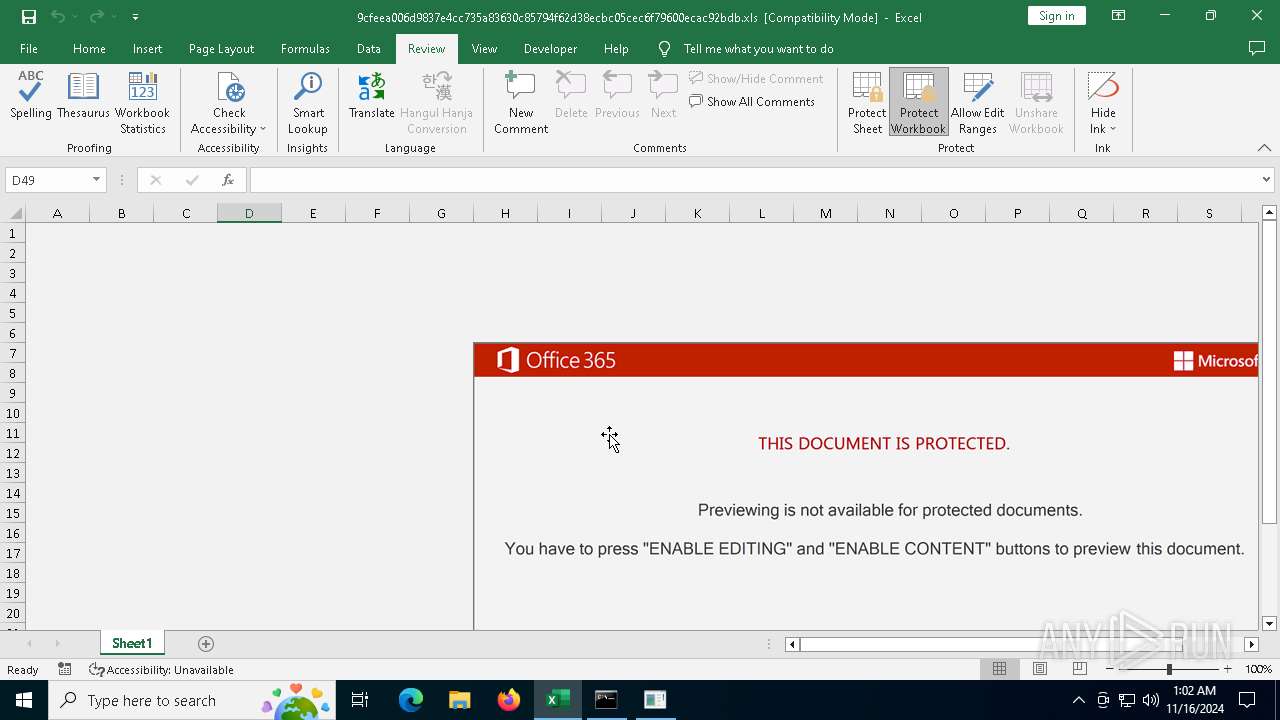
Task: Click the 100% zoom level
Action: pyautogui.click(x=1258, y=669)
